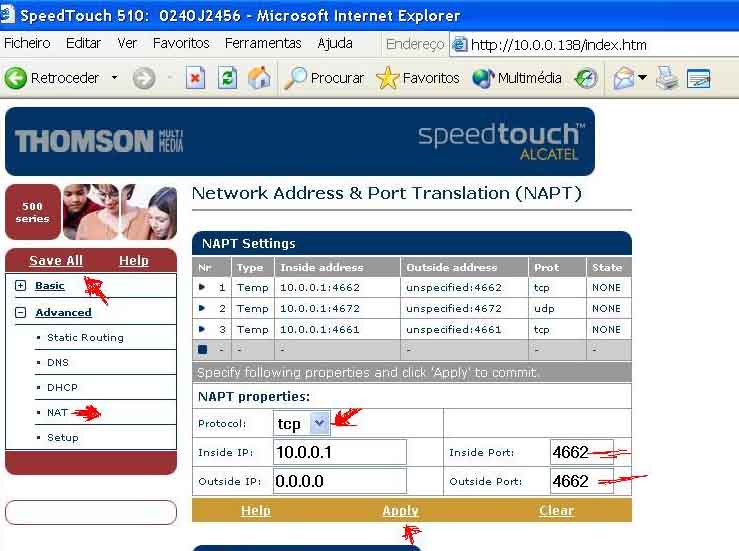Click the Save All link
The width and height of the screenshot is (739, 551).
pos(56,261)
